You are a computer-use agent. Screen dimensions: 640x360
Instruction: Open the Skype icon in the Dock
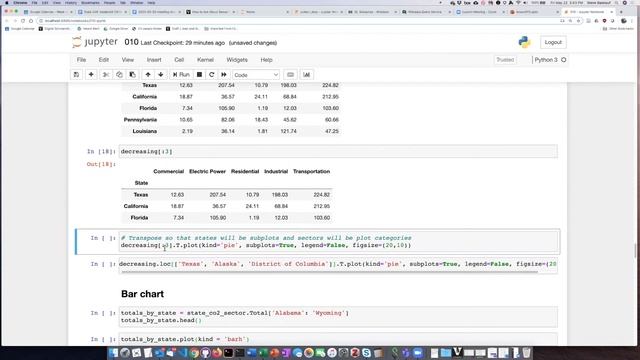(x=367, y=353)
